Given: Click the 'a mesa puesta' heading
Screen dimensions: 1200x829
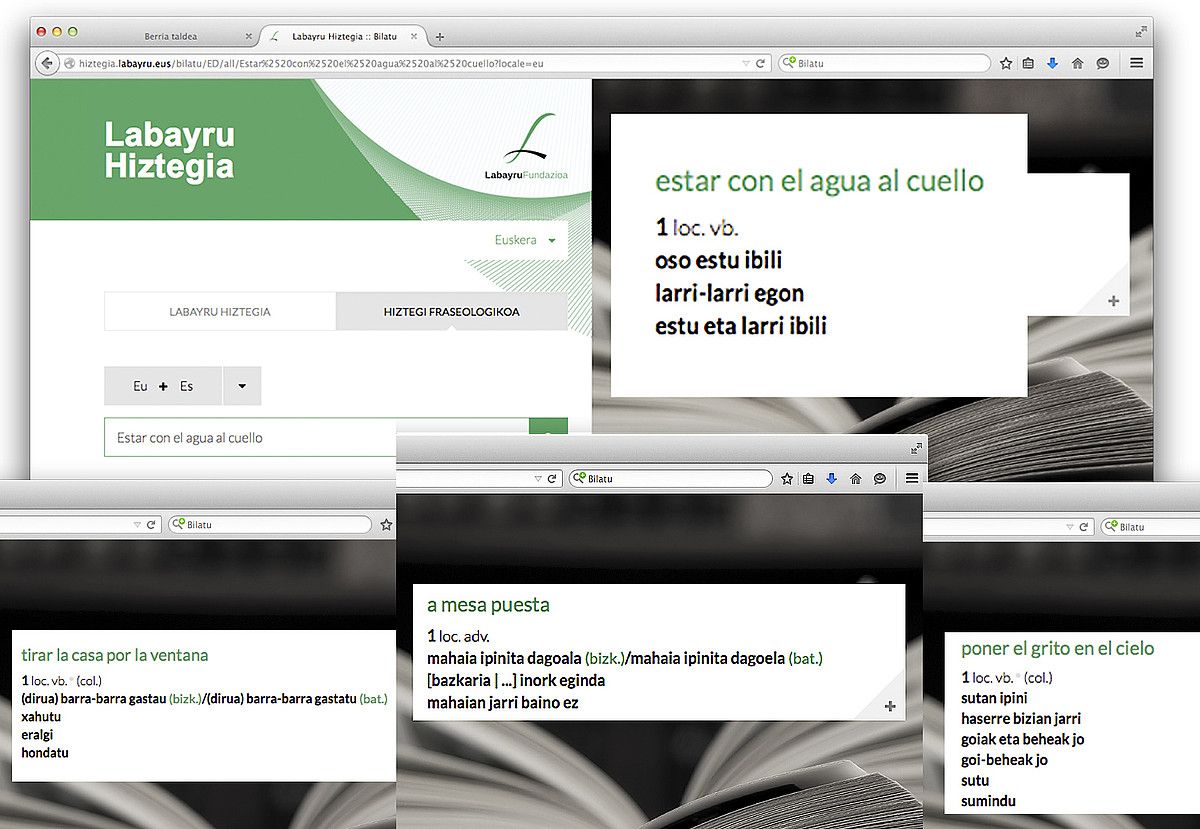Looking at the screenshot, I should pyautogui.click(x=488, y=605).
